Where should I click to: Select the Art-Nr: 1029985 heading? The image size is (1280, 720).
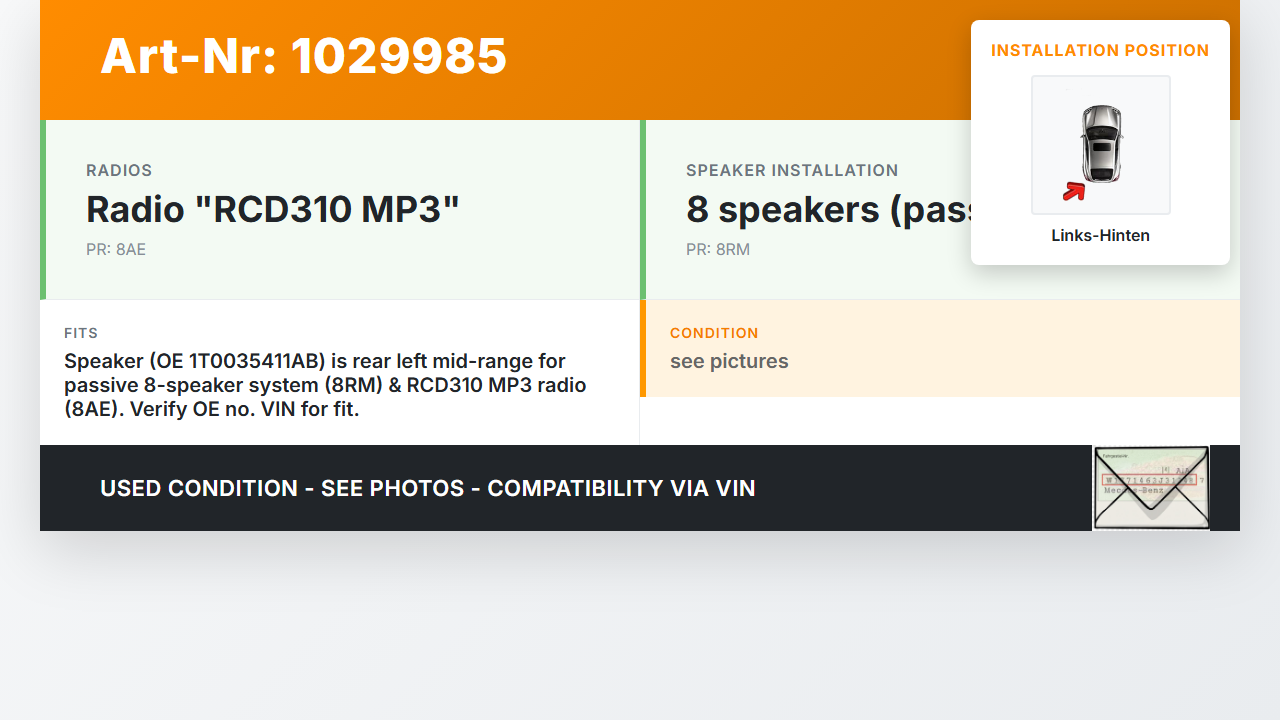tap(304, 56)
